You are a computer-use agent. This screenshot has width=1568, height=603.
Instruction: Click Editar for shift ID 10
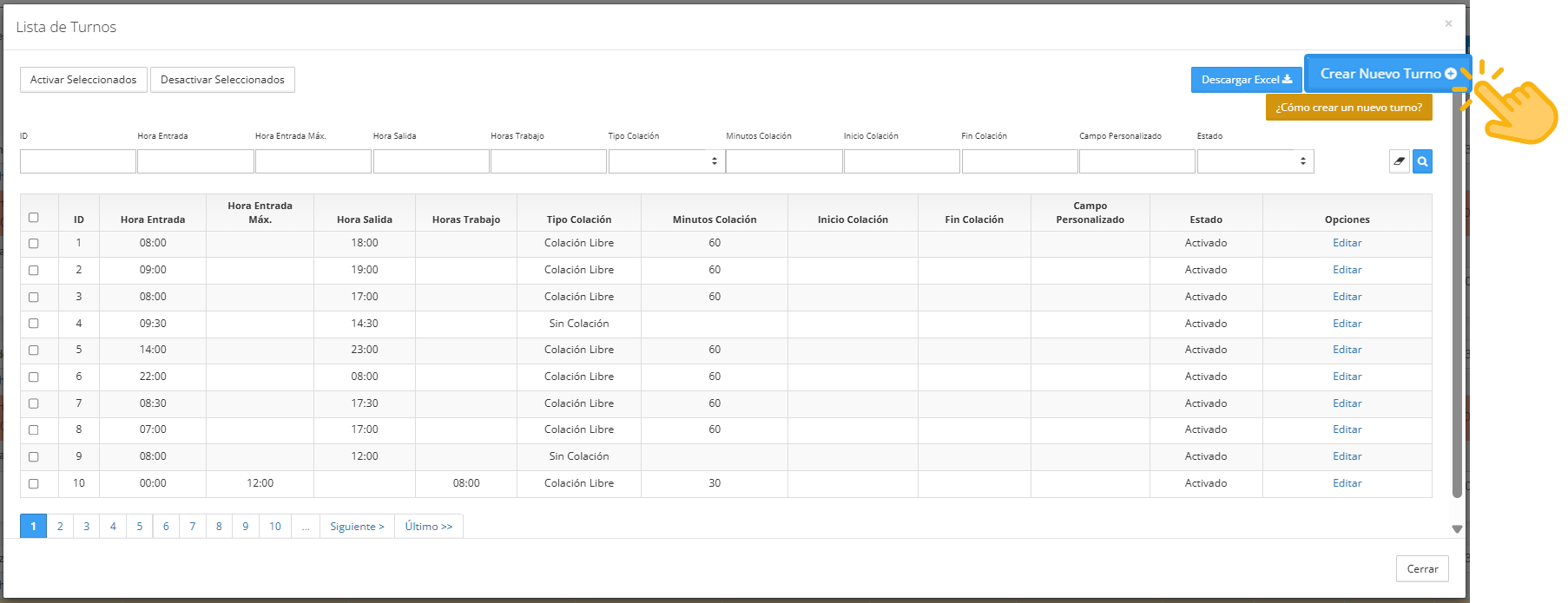(x=1347, y=483)
